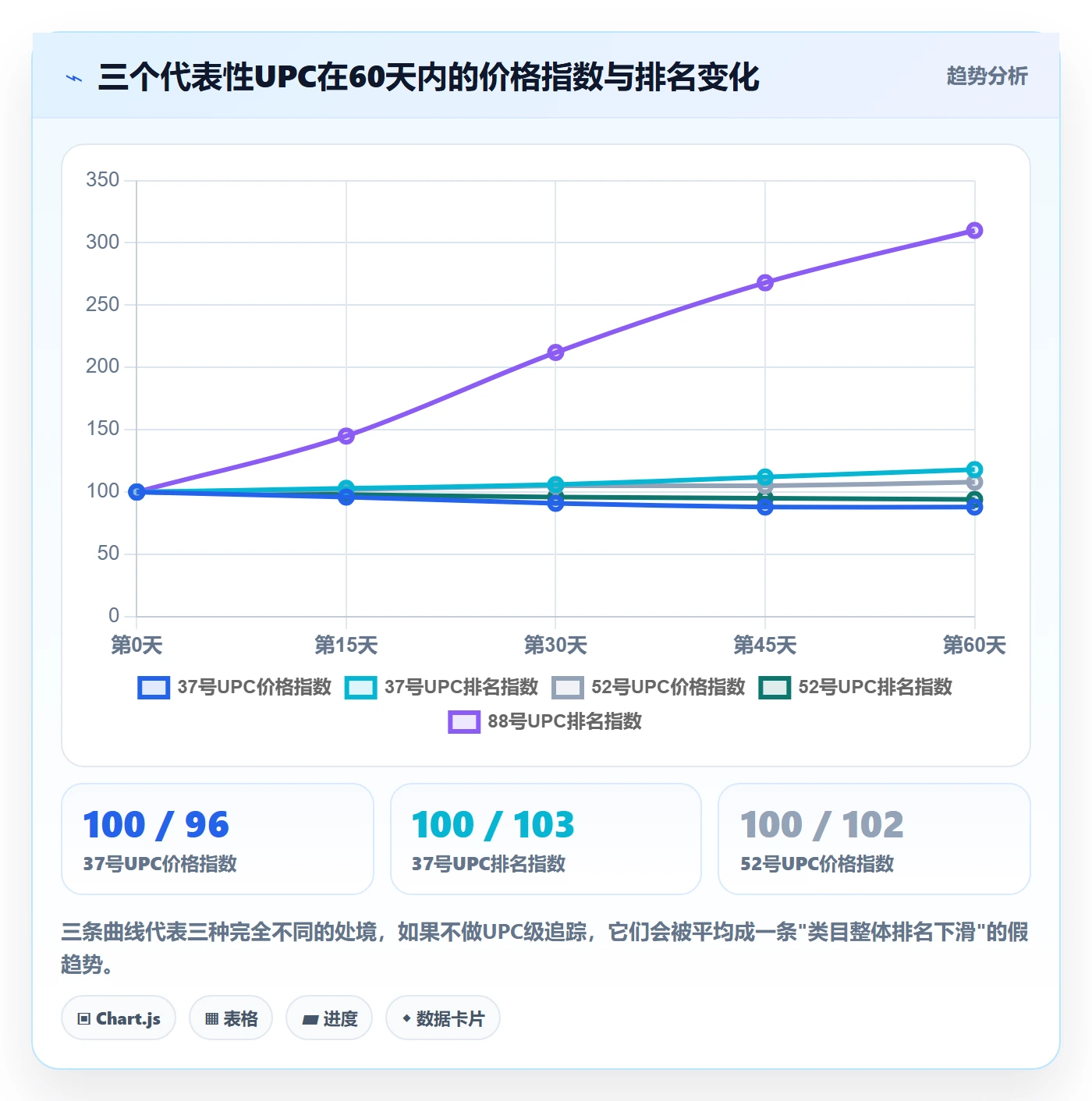This screenshot has height=1101, width=1092.
Task: Click the purple 88号UPC point at 第60天
Action: [x=974, y=231]
